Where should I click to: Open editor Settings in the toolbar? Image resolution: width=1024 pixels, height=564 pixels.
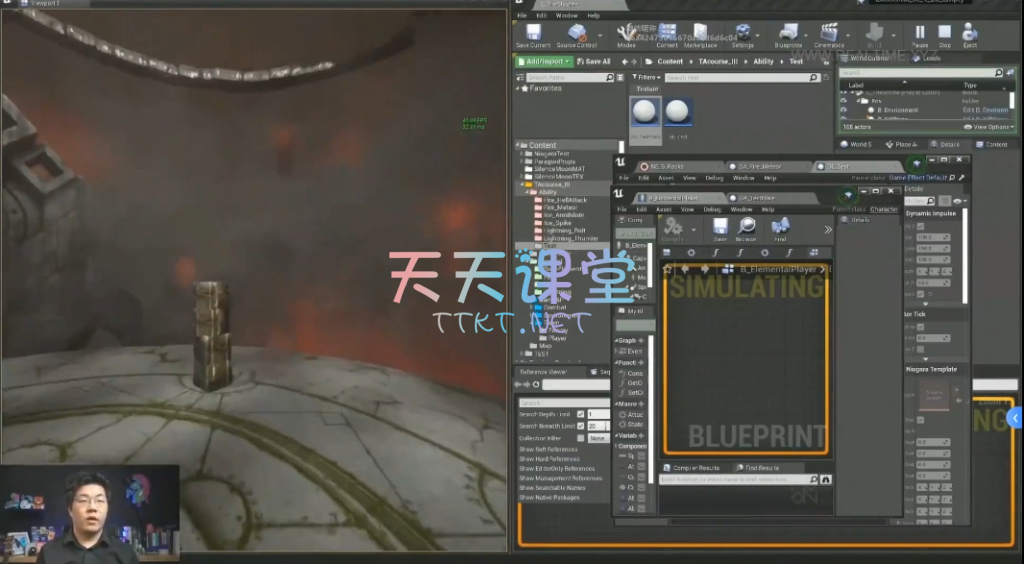click(743, 35)
